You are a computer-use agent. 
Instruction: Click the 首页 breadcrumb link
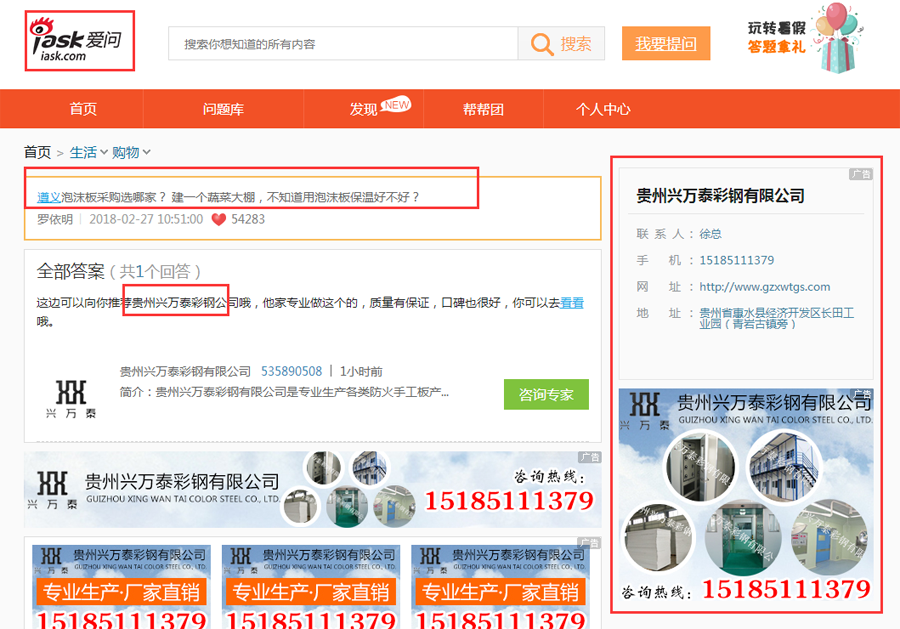(37, 153)
